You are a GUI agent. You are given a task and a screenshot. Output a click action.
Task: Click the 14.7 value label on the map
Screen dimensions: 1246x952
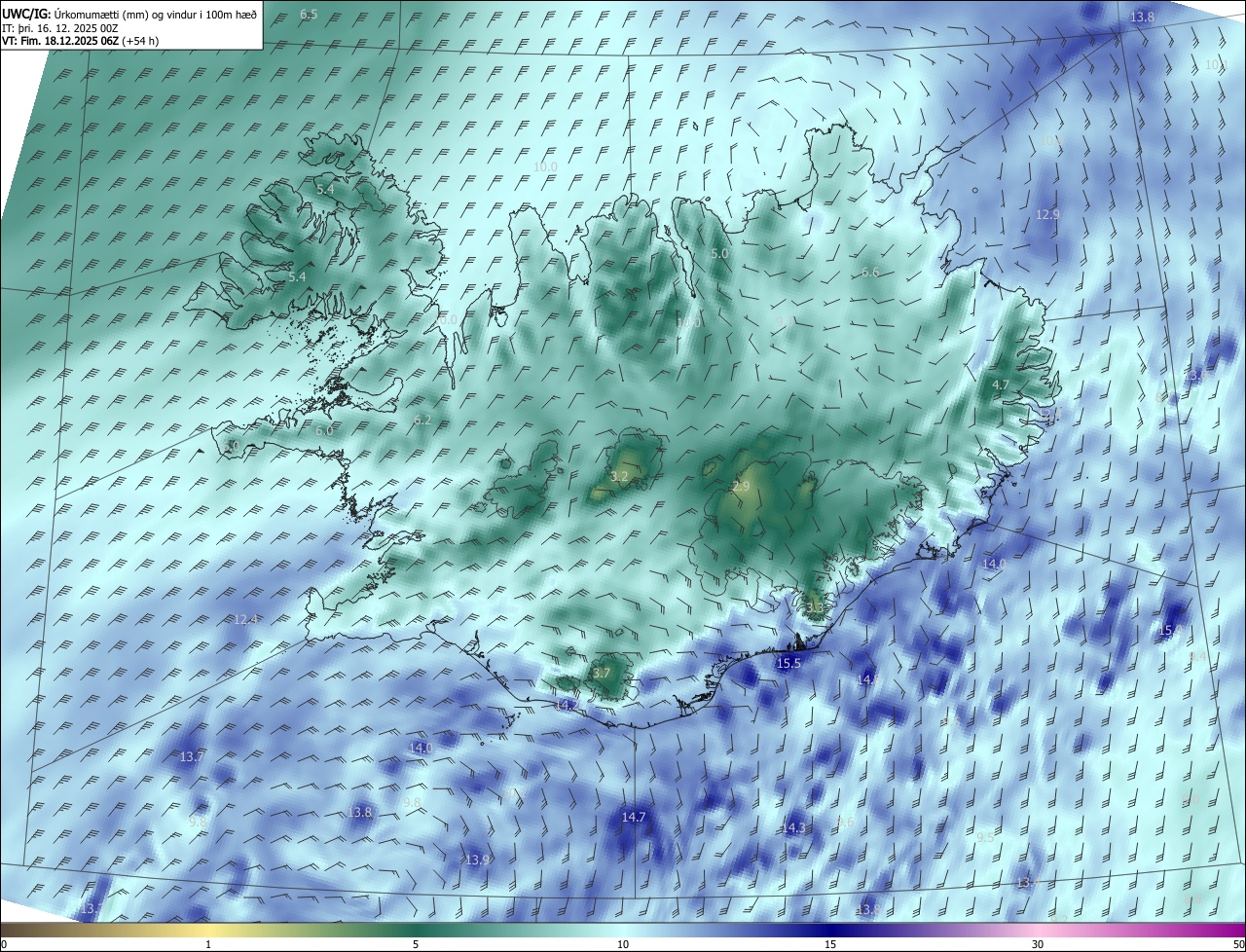634,818
